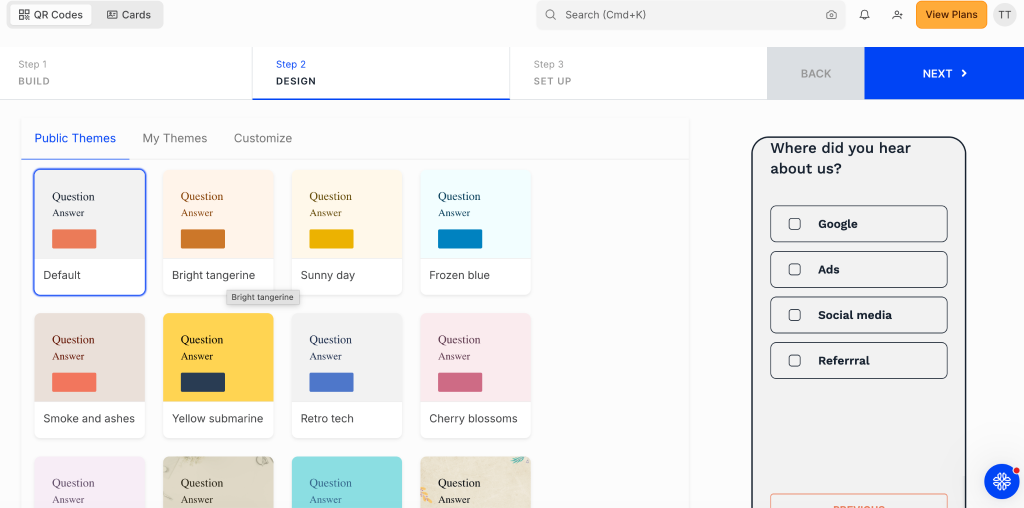
Task: Click pink swatch in Cherry blossoms theme
Action: coord(460,382)
